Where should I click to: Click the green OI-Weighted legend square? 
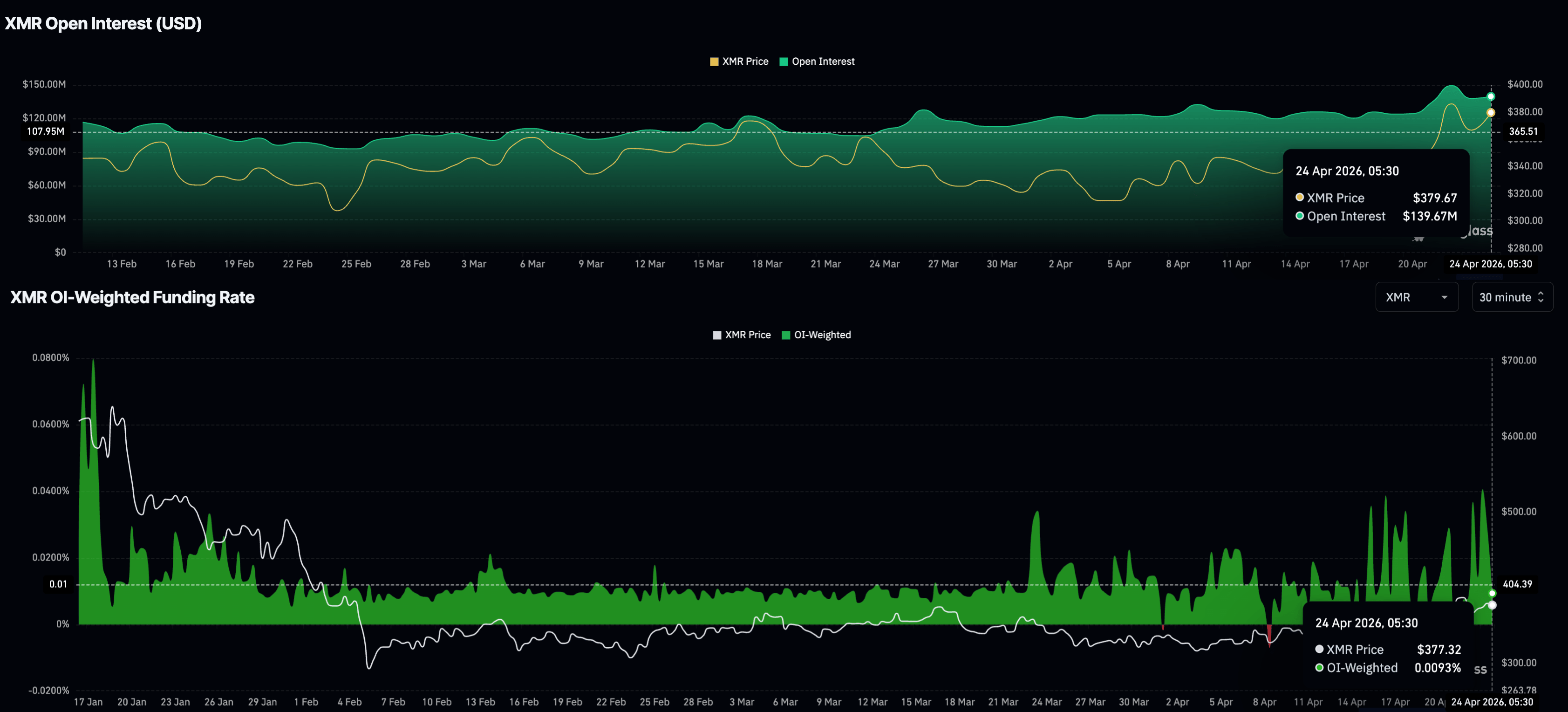[x=786, y=335]
